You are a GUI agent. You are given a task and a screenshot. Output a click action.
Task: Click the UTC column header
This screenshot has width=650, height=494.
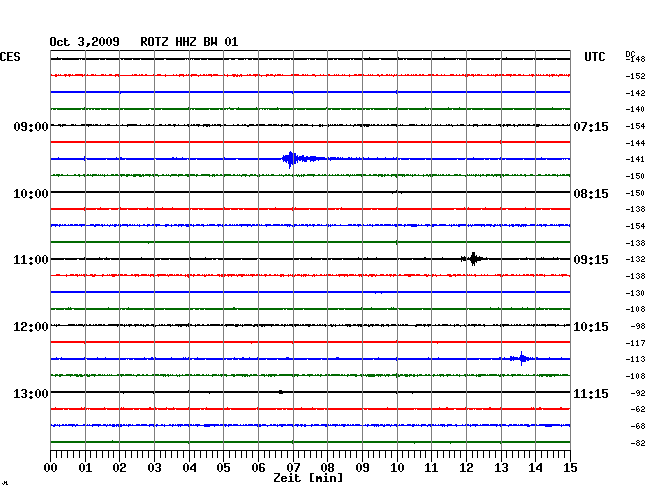pos(594,57)
